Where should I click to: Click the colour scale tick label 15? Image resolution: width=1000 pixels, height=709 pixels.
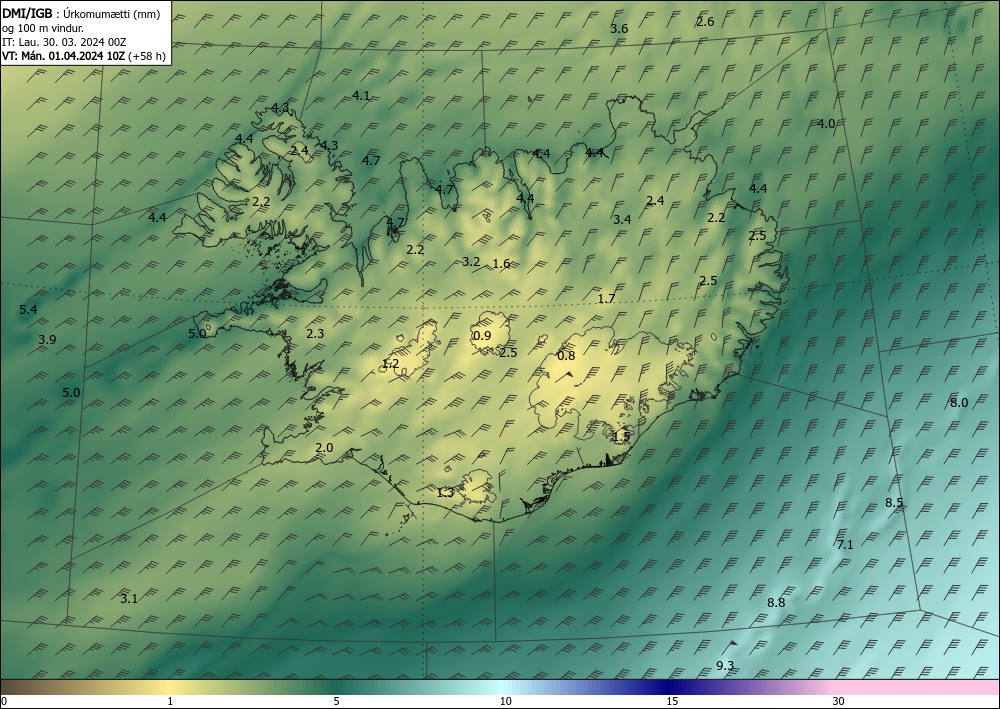pyautogui.click(x=672, y=702)
